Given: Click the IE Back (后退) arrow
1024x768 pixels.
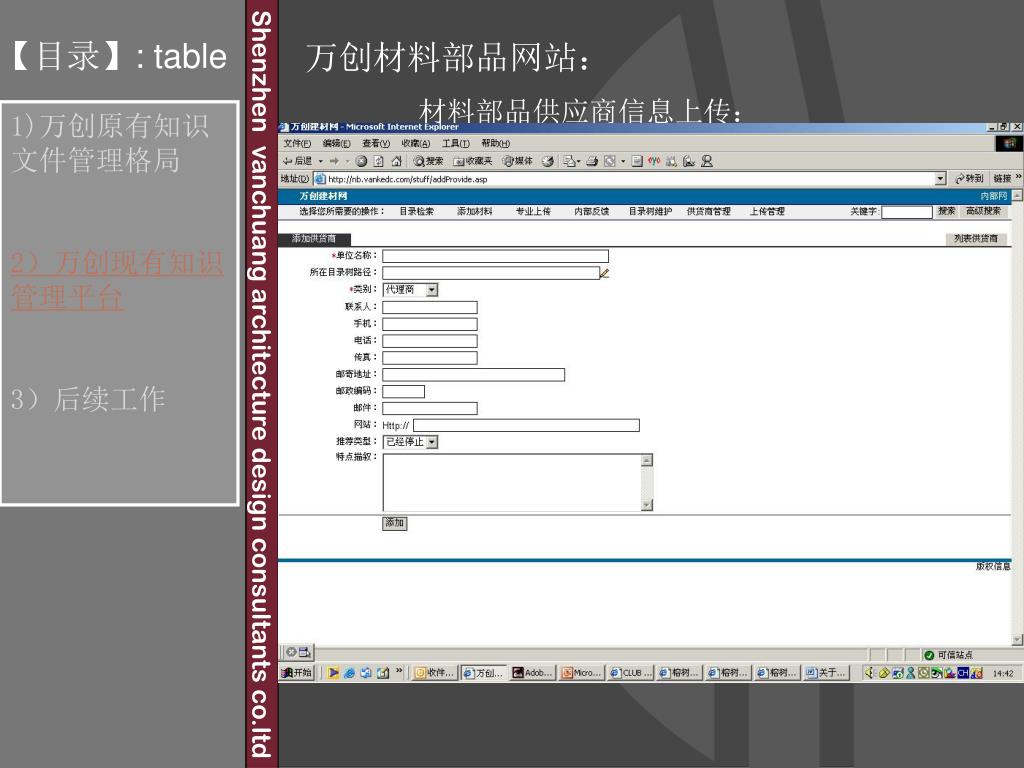Looking at the screenshot, I should pos(297,161).
